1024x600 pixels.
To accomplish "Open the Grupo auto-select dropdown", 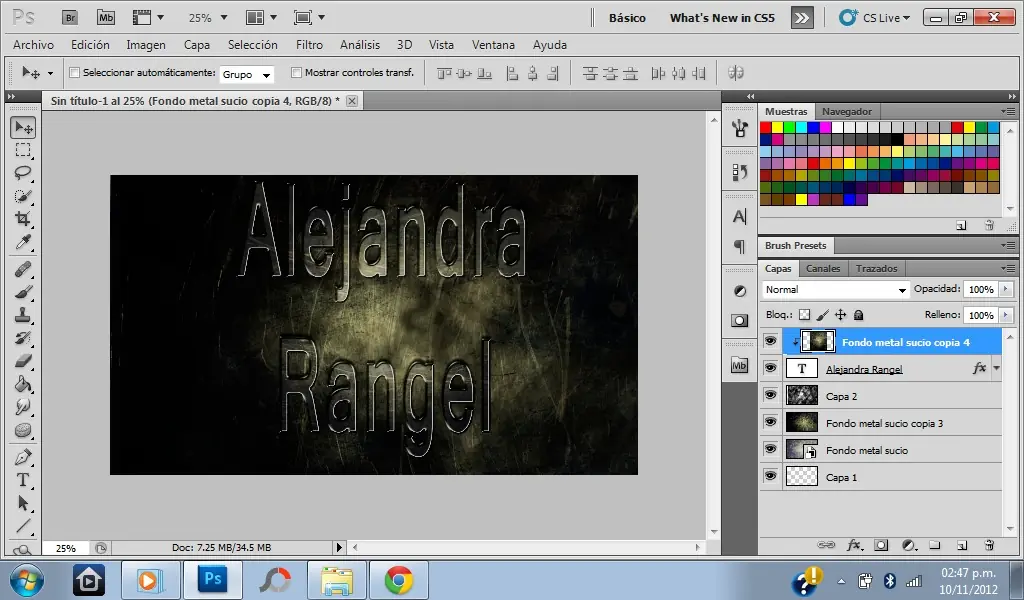I will coord(247,74).
